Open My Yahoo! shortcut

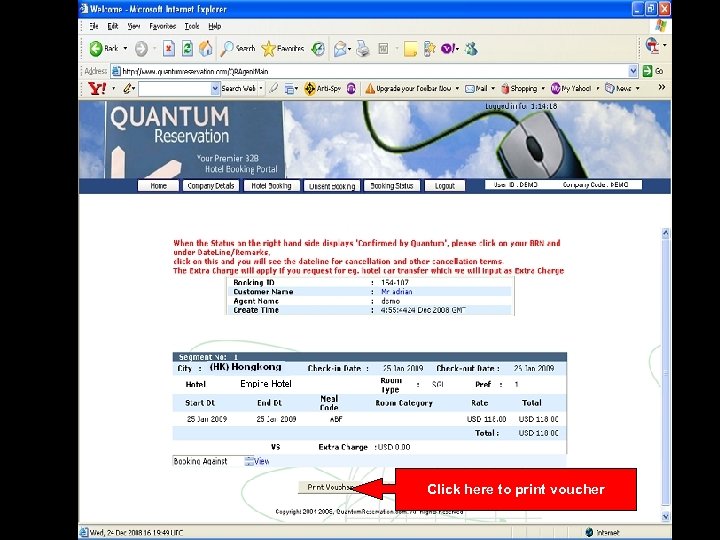click(571, 88)
